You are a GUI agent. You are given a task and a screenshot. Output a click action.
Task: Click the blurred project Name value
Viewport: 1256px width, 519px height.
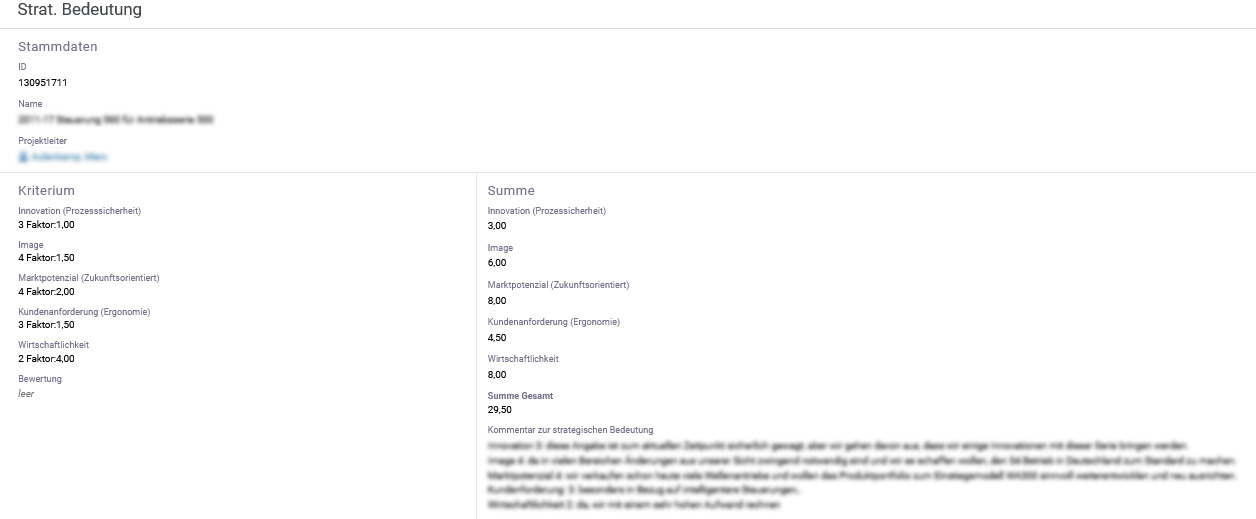tap(116, 120)
